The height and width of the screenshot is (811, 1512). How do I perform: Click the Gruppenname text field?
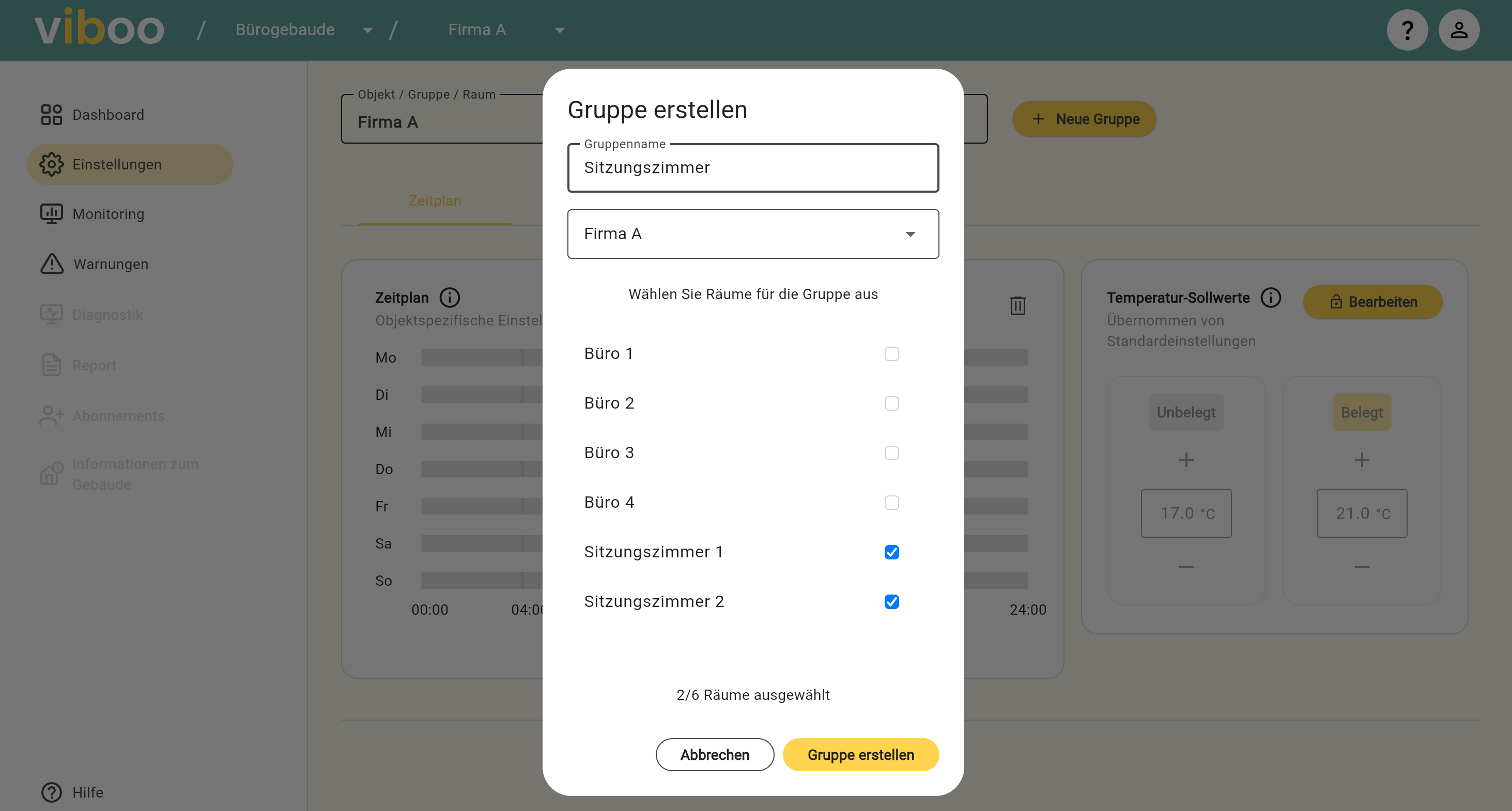(752, 168)
